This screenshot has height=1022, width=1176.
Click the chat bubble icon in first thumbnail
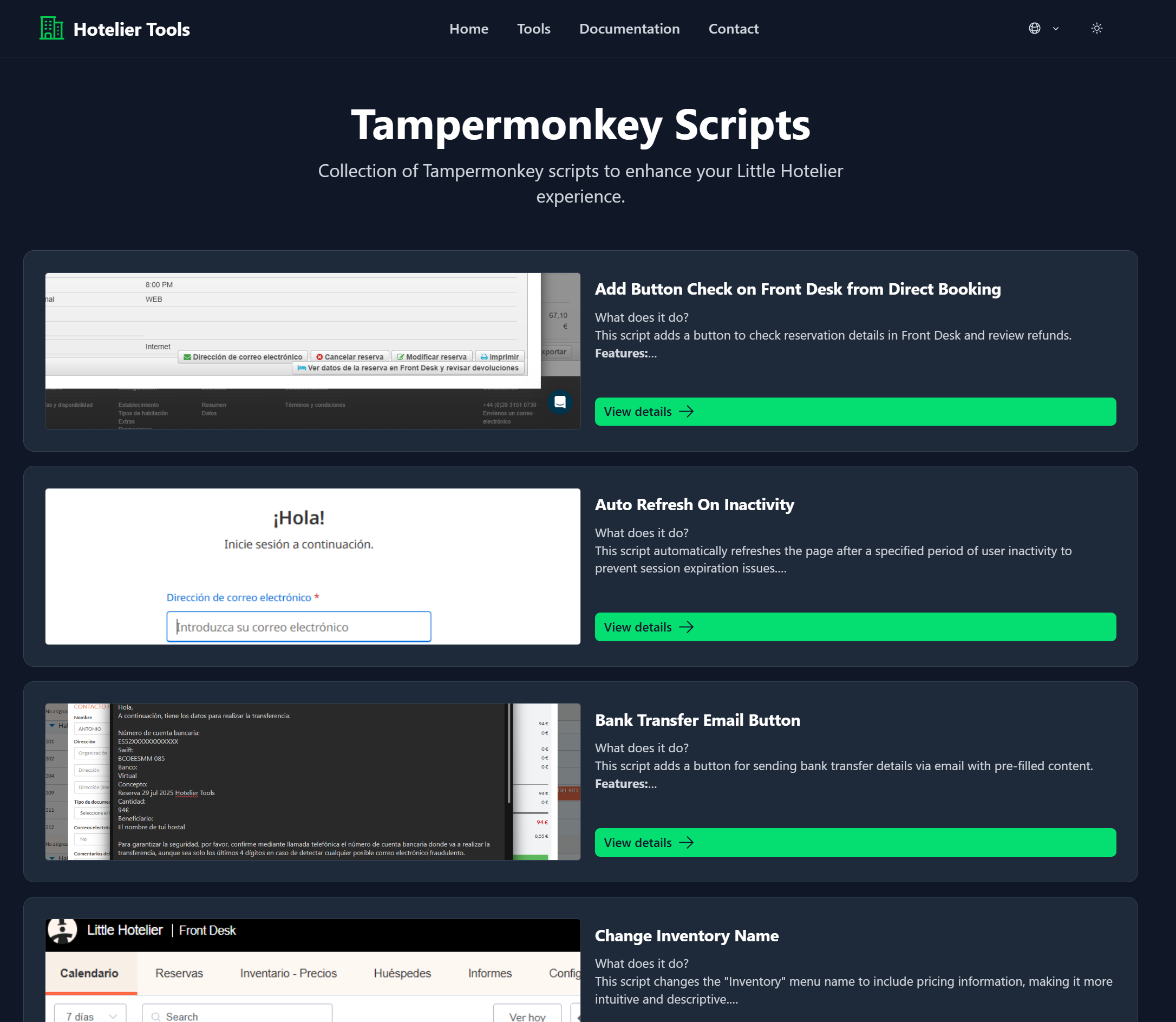[559, 402]
